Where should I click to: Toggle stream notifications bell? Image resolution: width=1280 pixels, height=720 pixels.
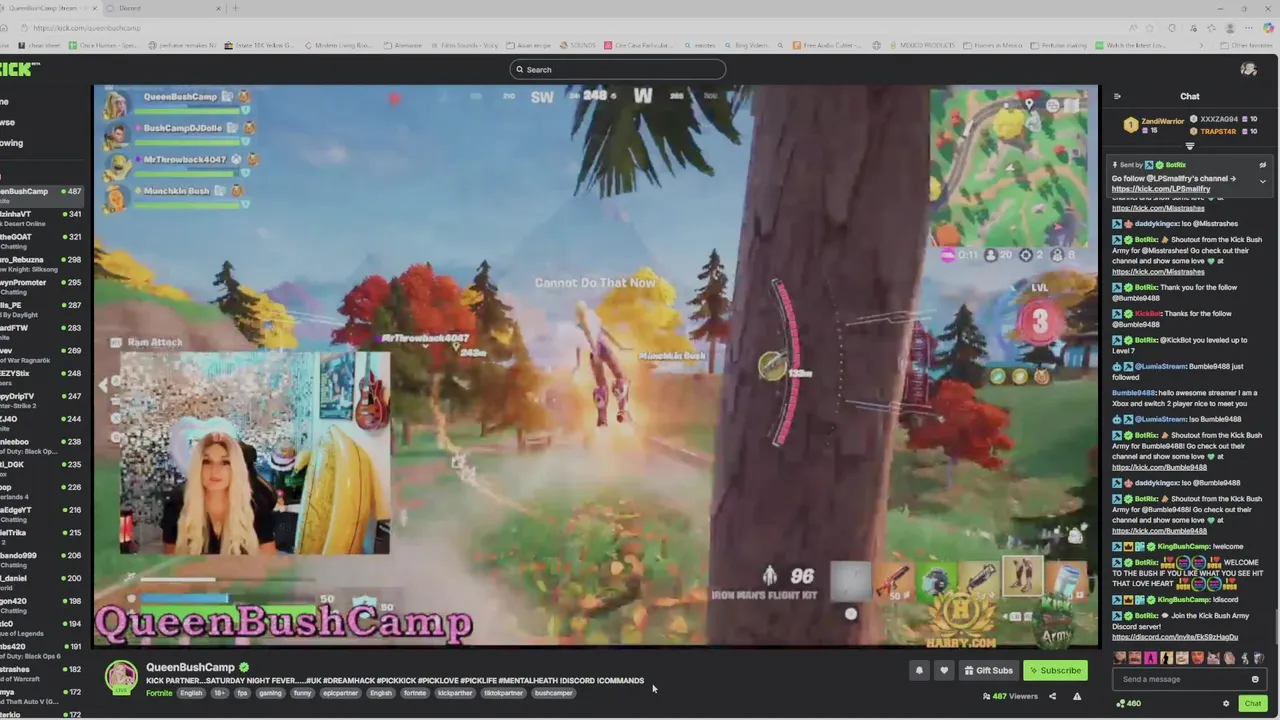[x=919, y=670]
